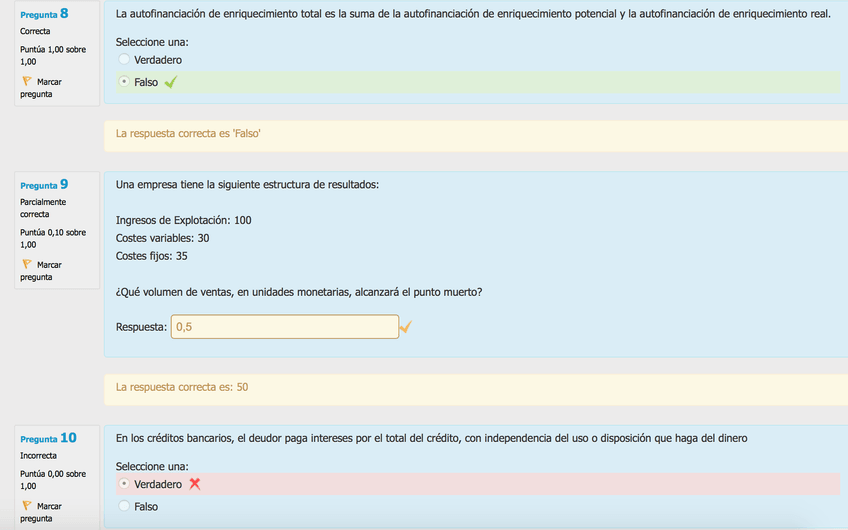Focus the Respuesta input field
The width and height of the screenshot is (848, 530).
pos(284,327)
